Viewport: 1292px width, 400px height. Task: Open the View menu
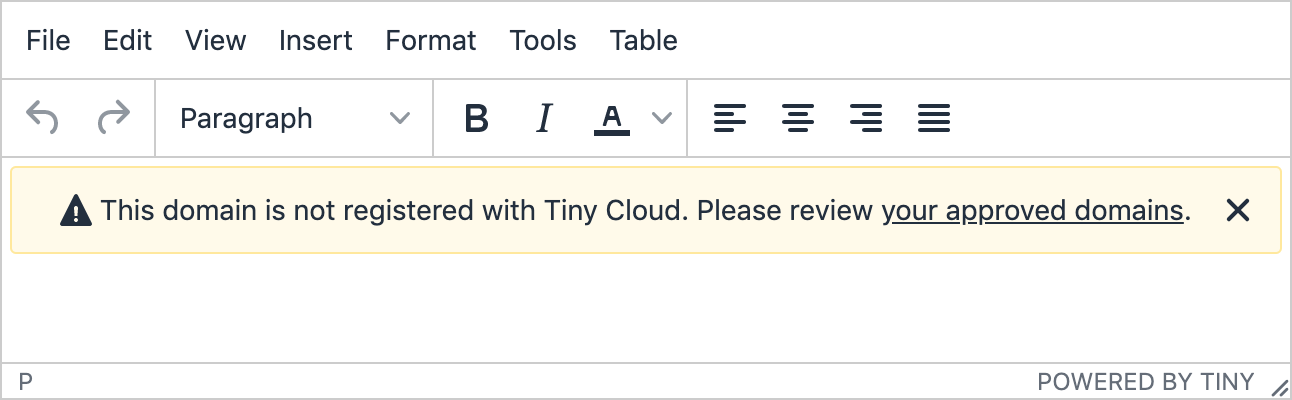[x=215, y=40]
